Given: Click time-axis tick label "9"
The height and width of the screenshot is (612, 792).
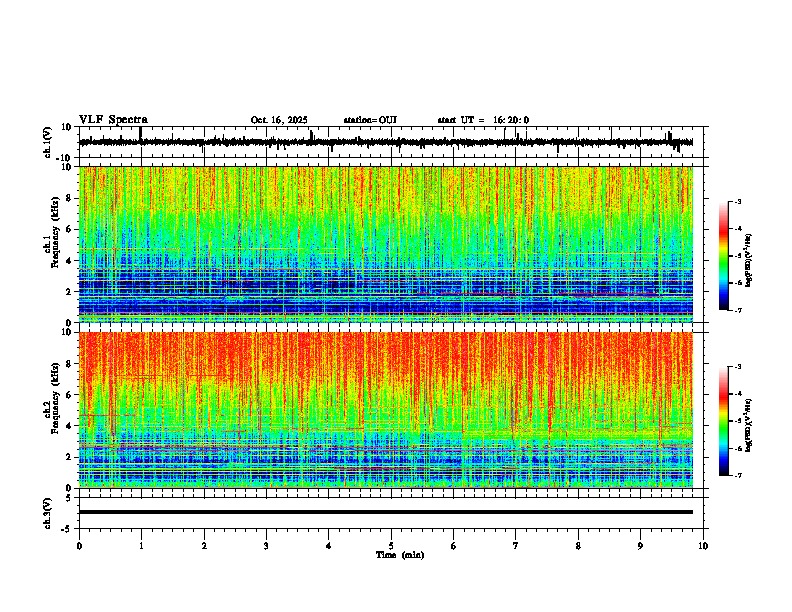Looking at the screenshot, I should [x=640, y=546].
